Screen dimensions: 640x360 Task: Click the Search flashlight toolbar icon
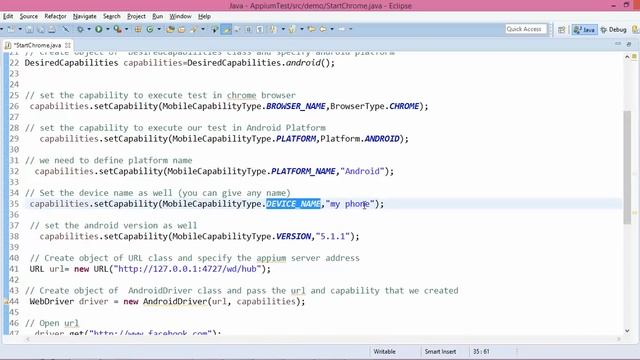point(193,29)
